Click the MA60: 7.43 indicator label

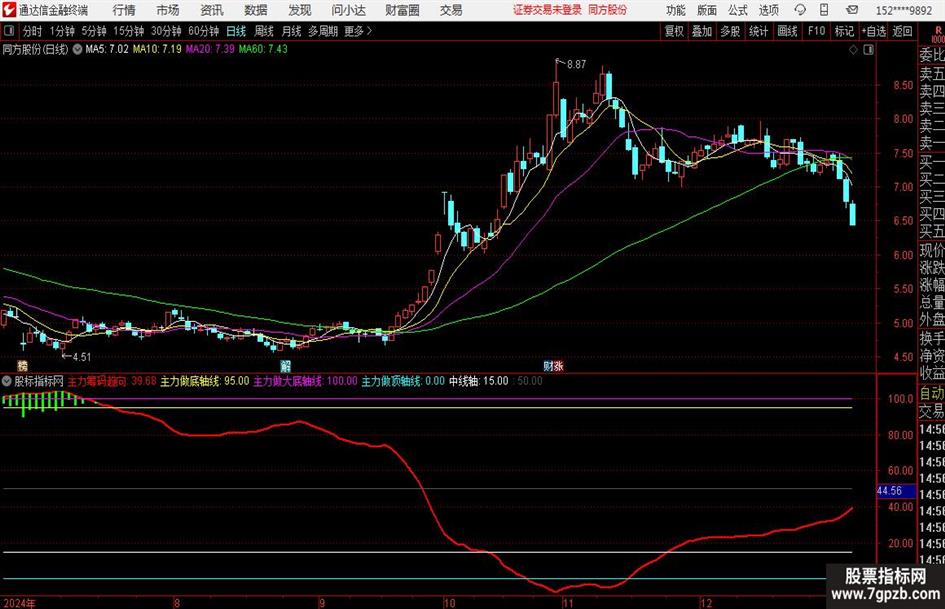[263, 49]
